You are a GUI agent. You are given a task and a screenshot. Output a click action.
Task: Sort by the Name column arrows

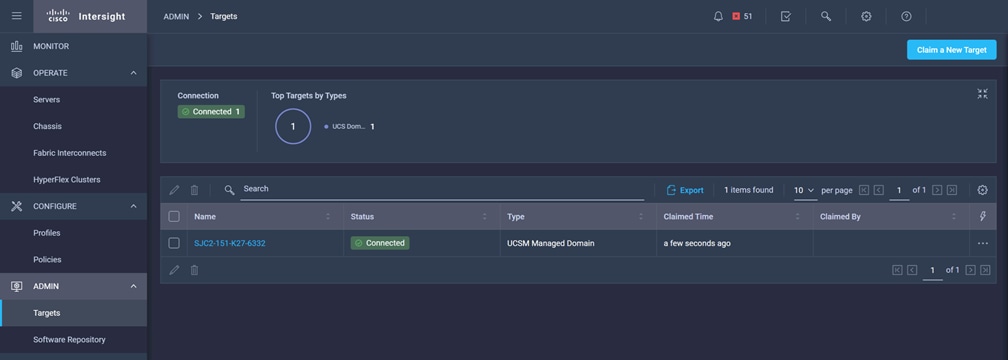(x=328, y=217)
